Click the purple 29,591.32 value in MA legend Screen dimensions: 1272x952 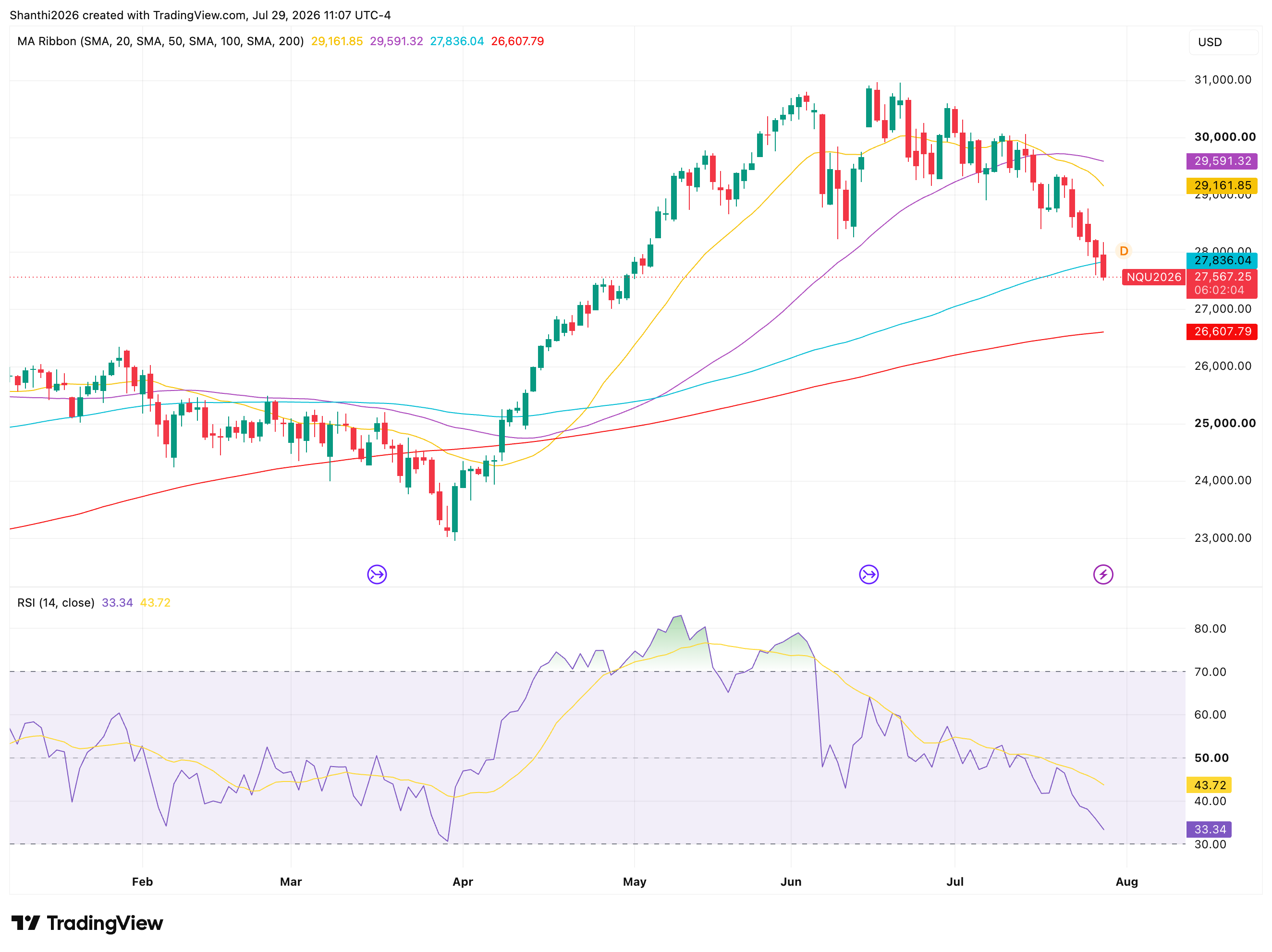396,41
